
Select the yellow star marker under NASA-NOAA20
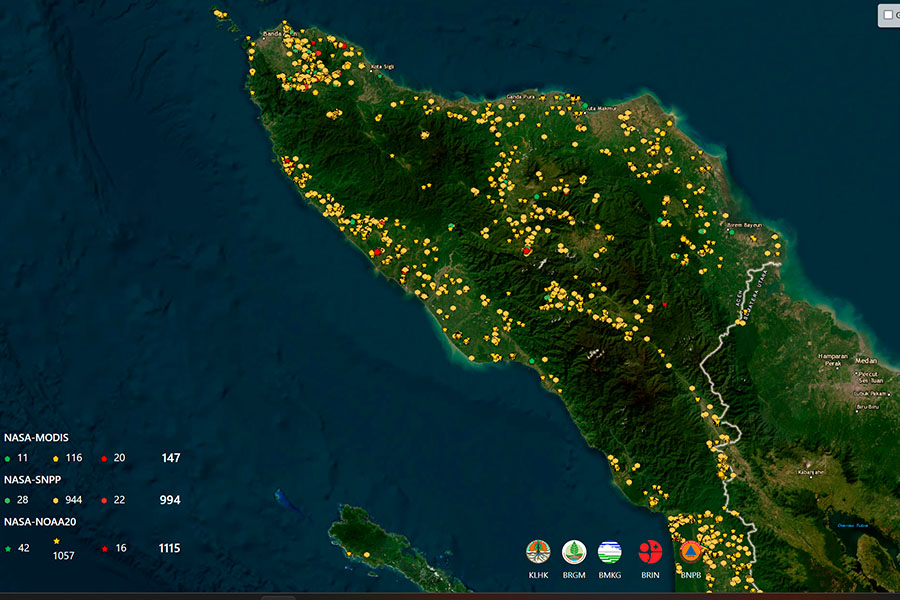coord(57,541)
